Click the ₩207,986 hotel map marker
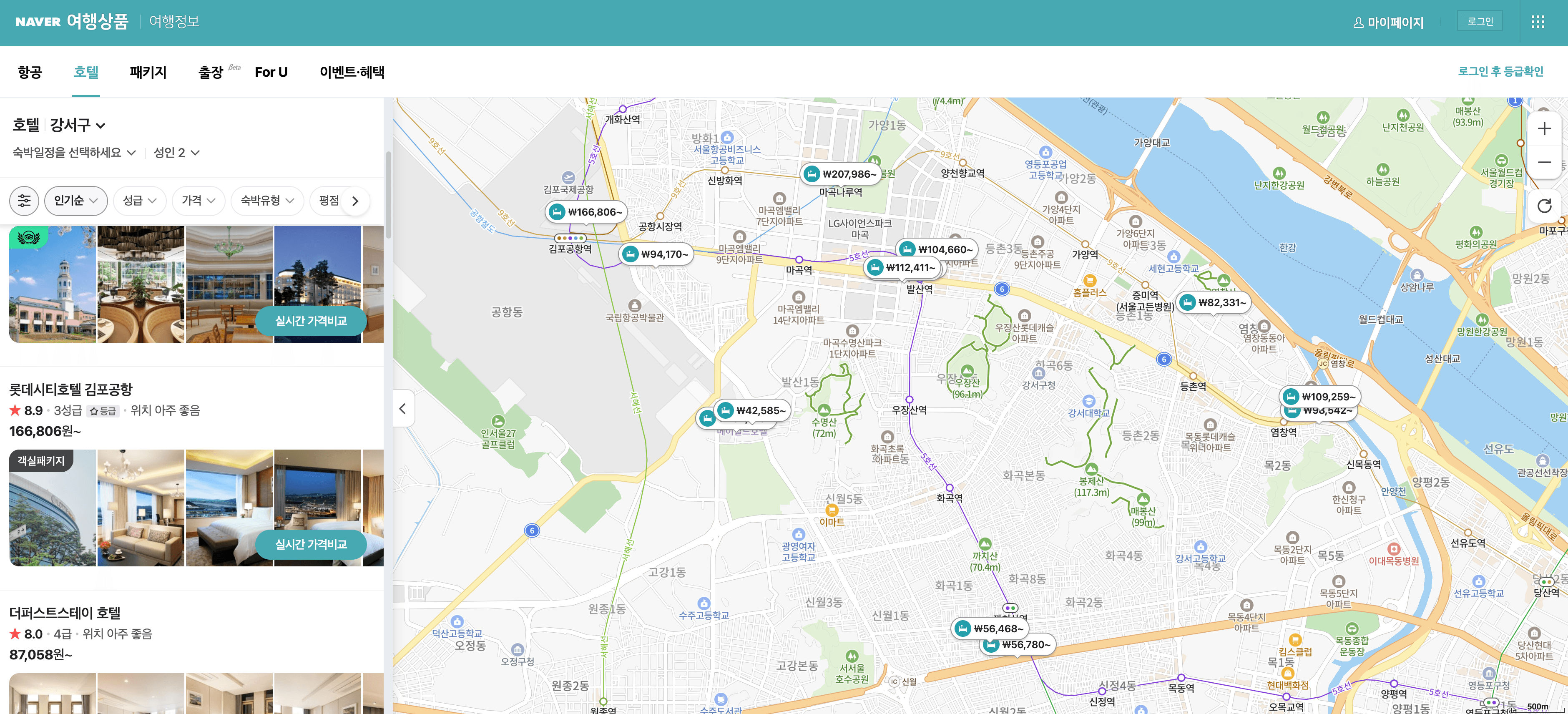This screenshot has width=1568, height=714. (x=841, y=174)
